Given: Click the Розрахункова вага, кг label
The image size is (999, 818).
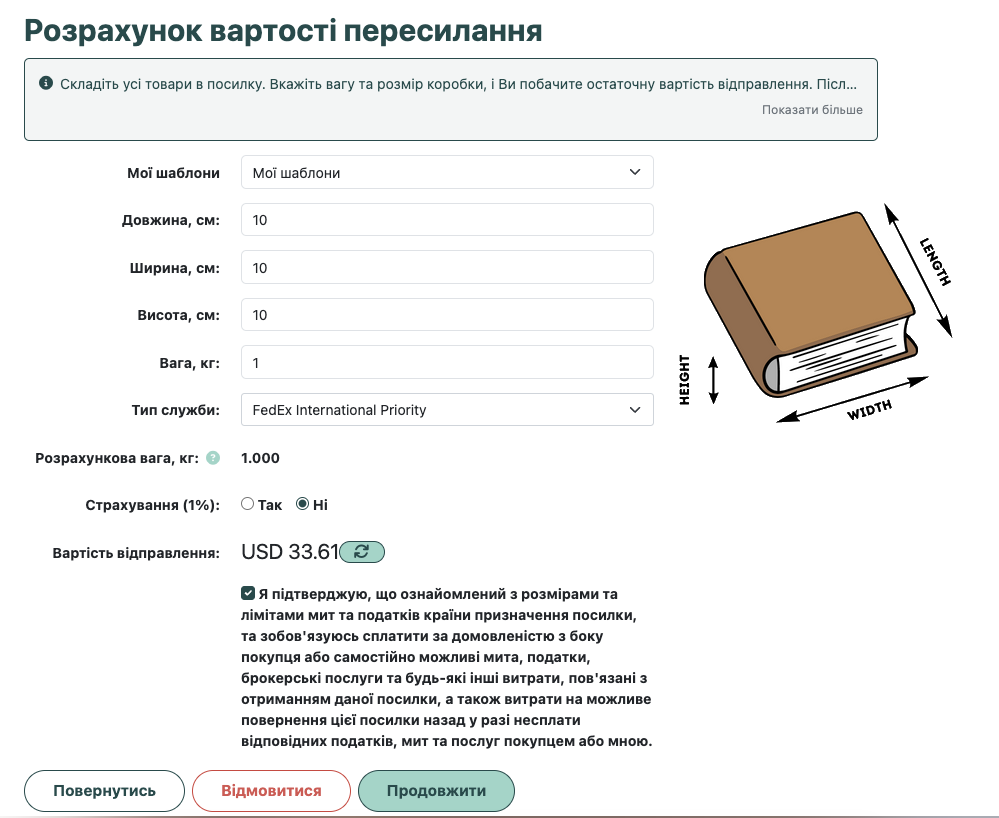Looking at the screenshot, I should [117, 458].
